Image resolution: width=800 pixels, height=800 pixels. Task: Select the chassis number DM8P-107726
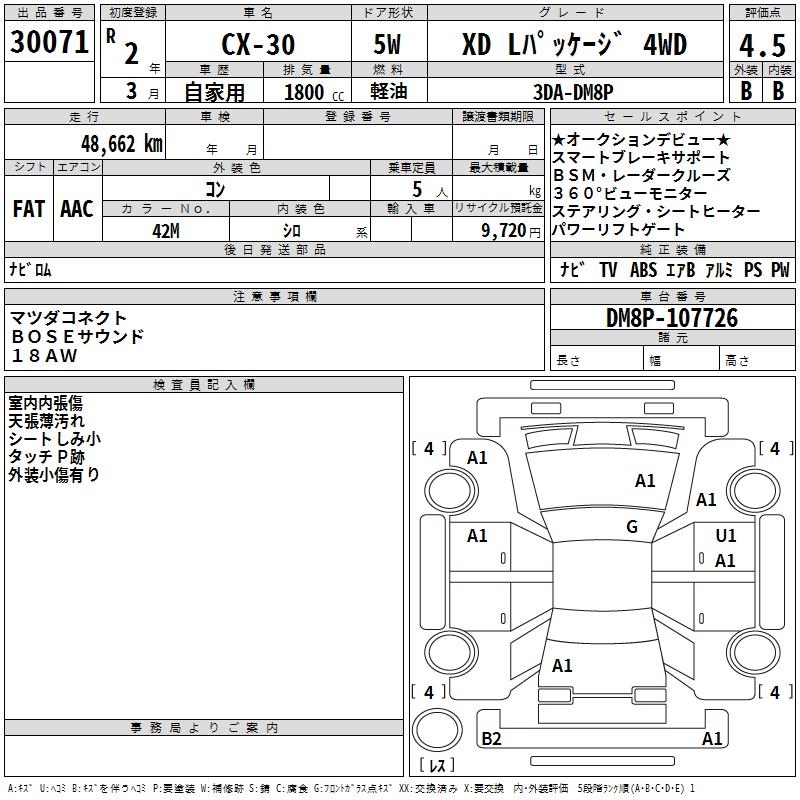tap(672, 318)
